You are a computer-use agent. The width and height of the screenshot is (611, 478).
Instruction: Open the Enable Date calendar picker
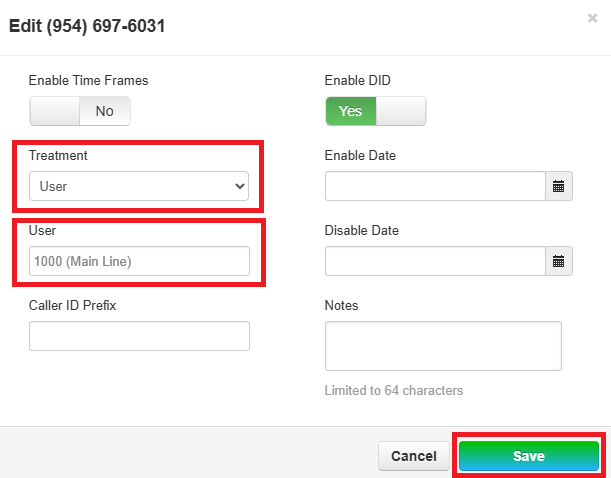coord(559,186)
